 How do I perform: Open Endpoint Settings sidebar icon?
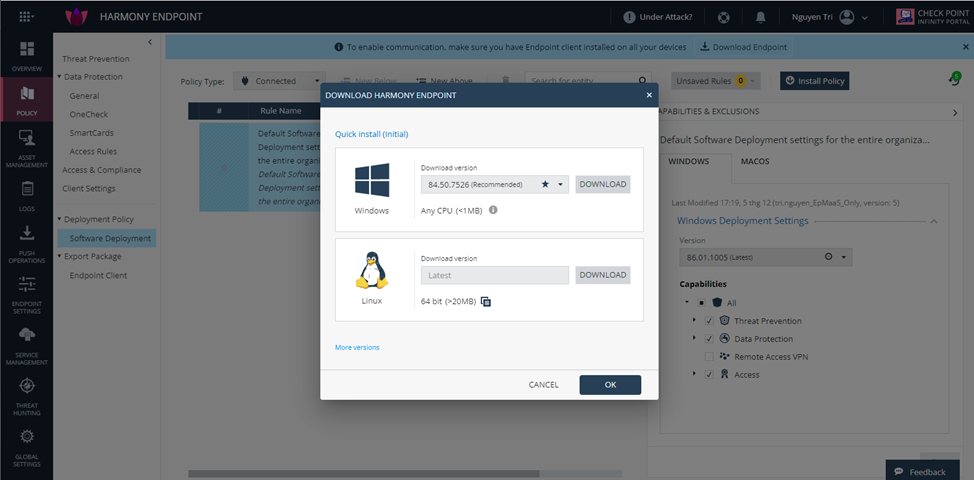tap(27, 284)
